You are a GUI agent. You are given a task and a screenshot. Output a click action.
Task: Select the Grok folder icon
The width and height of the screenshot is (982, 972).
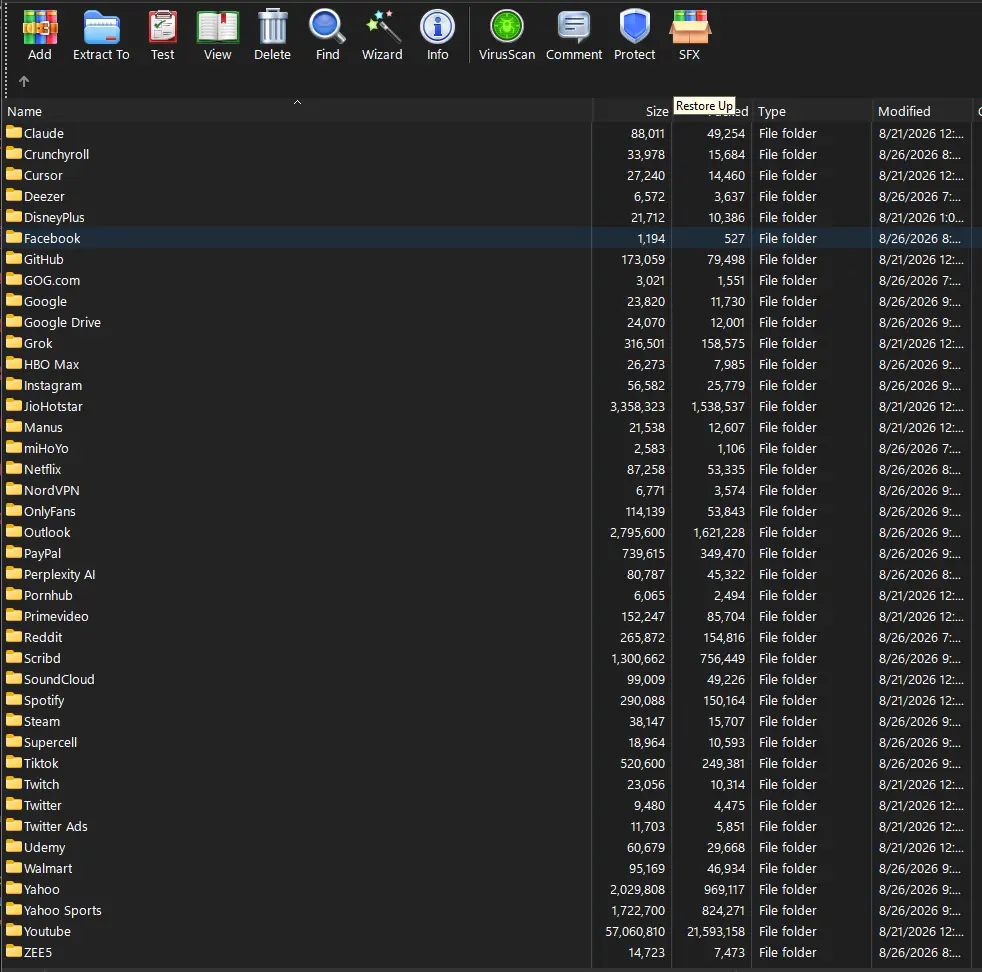coord(14,342)
